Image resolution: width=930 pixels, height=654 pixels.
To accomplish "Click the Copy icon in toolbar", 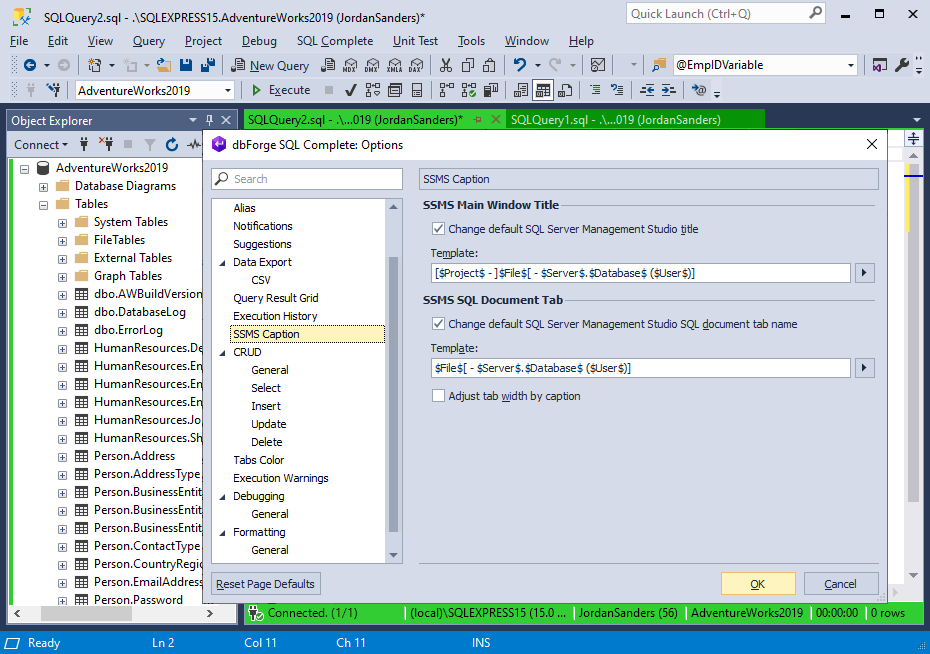I will pos(468,65).
